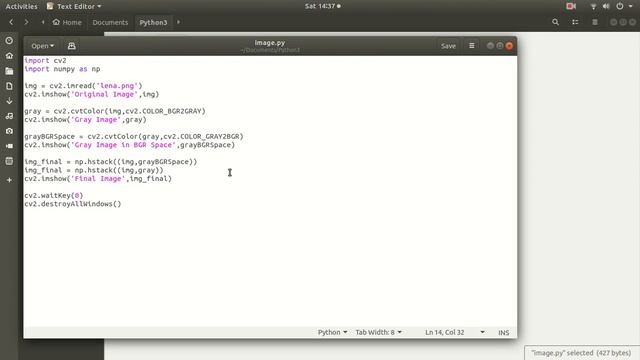Image resolution: width=640 pixels, height=360 pixels.
Task: Toggle the INS insert mode indicator
Action: 504,333
